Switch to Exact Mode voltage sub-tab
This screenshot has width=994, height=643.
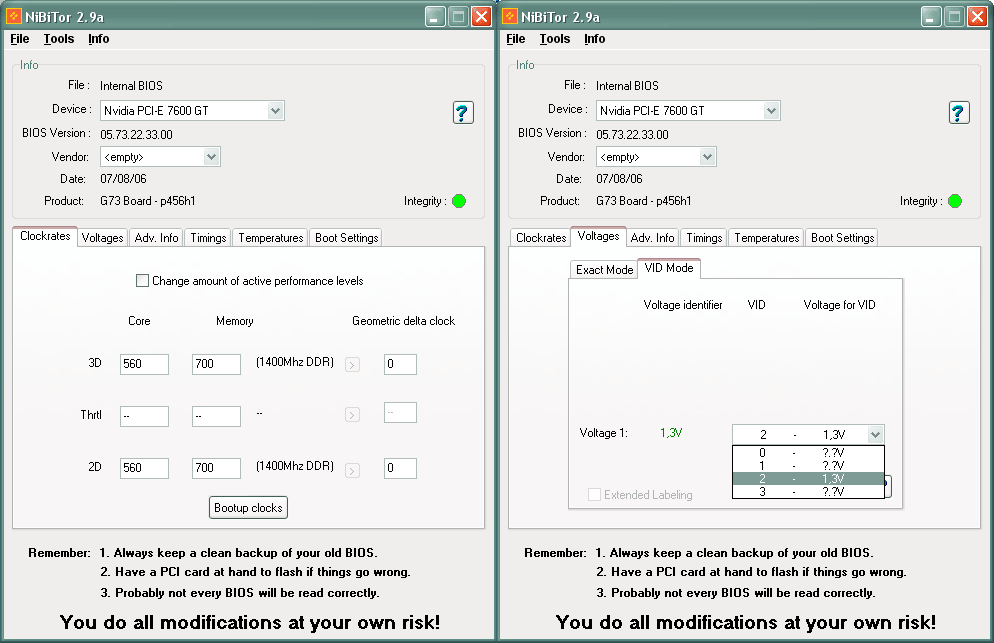[604, 270]
